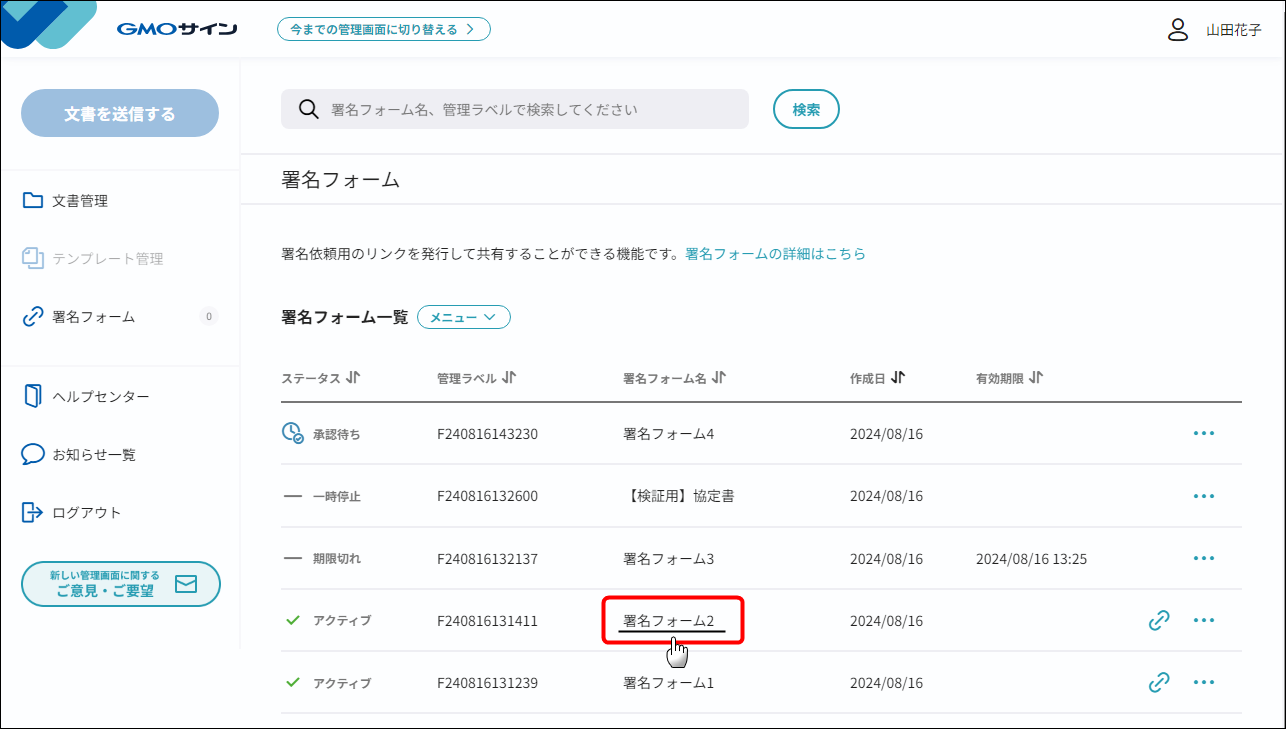
Task: Go to ヘルプセンター in sidebar
Action: [x=100, y=397]
